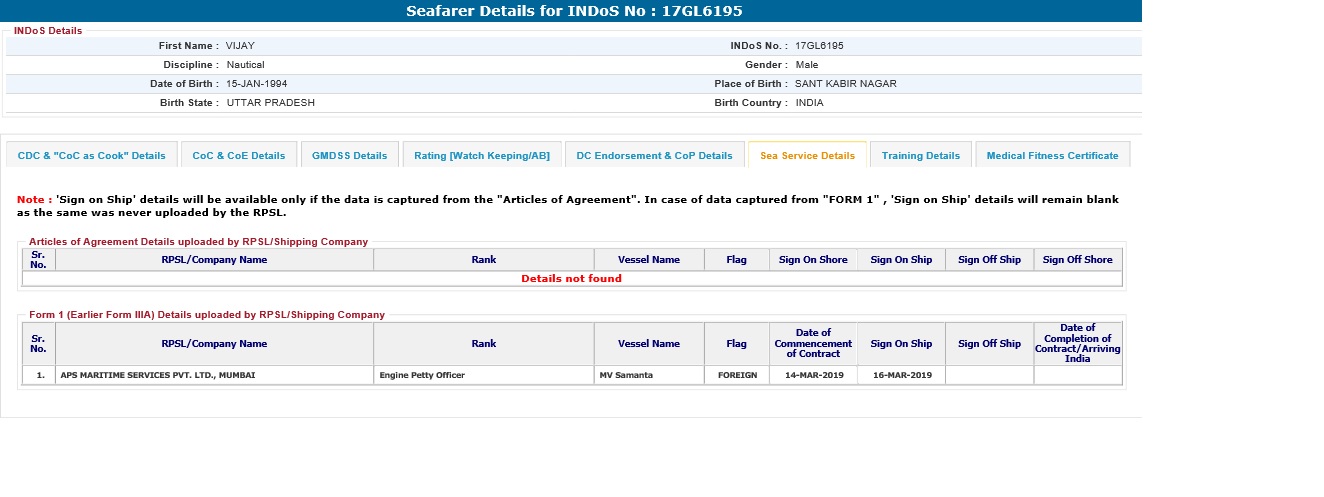Switch to the CoC & CoE Details tab
This screenshot has width=1324, height=497.
239,156
